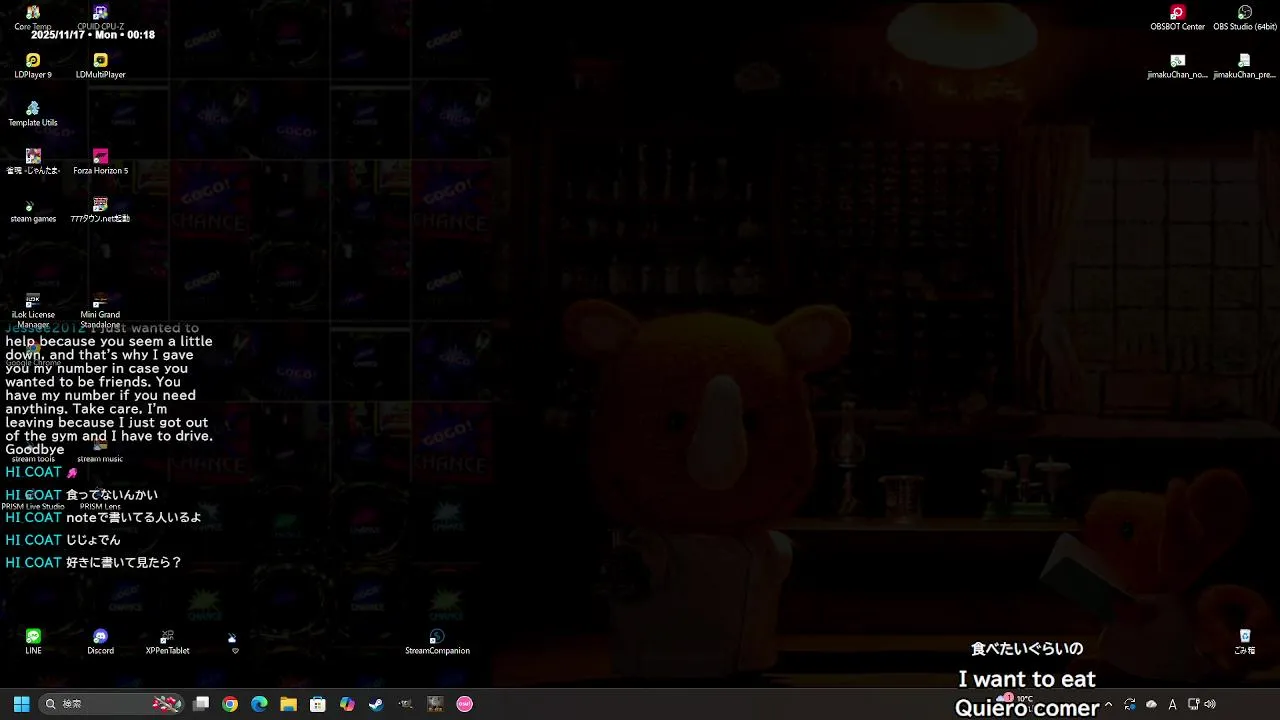The height and width of the screenshot is (720, 1280).
Task: Open the CPUID CPU-Z desktop shortcut
Action: pos(100,17)
